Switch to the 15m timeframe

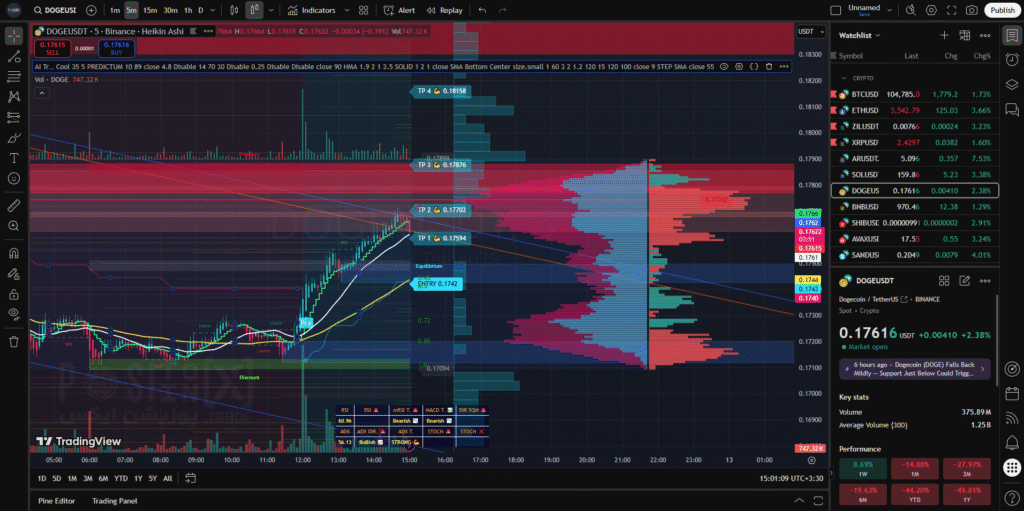click(x=150, y=10)
